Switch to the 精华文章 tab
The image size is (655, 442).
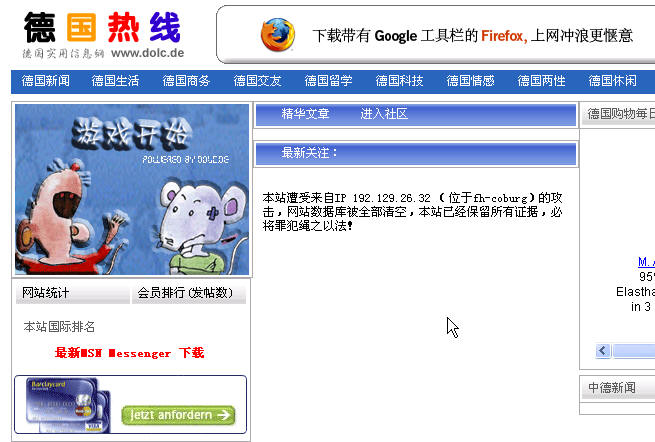(x=305, y=114)
